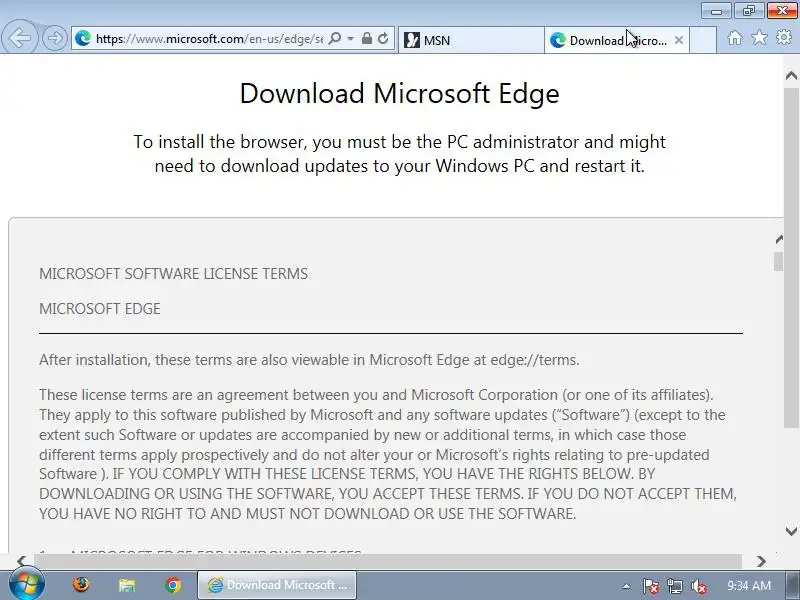
Task: Click the horizontal scrollbar thumb
Action: pyautogui.click(x=388, y=561)
